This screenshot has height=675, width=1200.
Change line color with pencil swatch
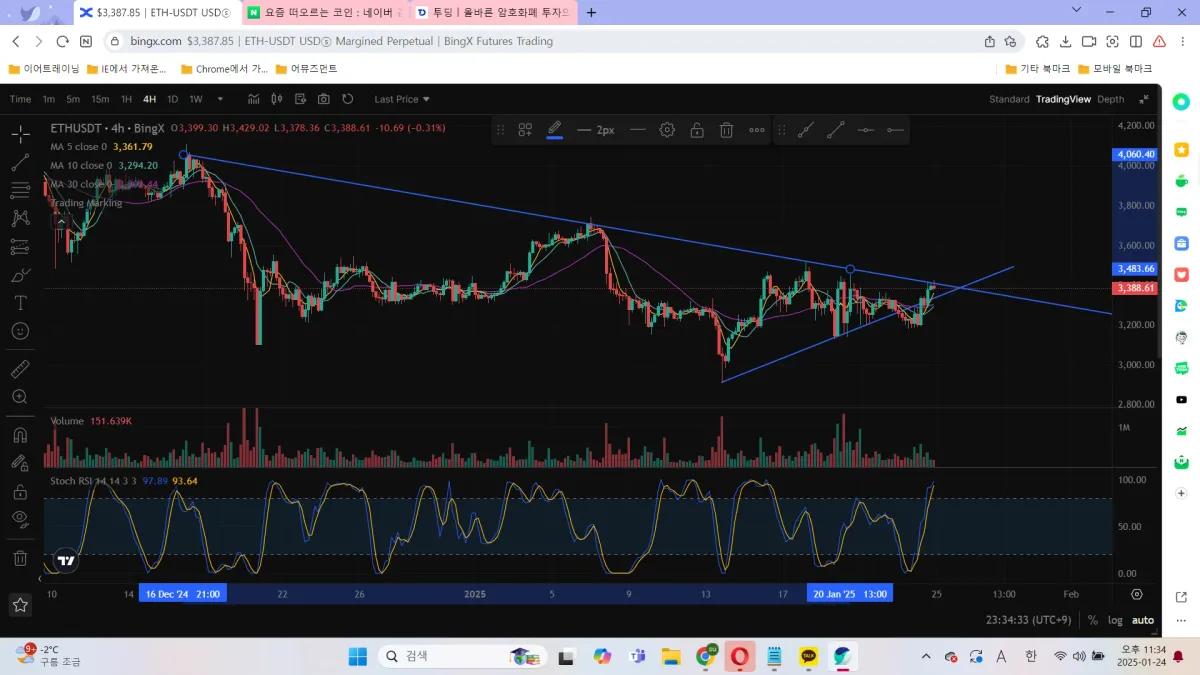[555, 130]
